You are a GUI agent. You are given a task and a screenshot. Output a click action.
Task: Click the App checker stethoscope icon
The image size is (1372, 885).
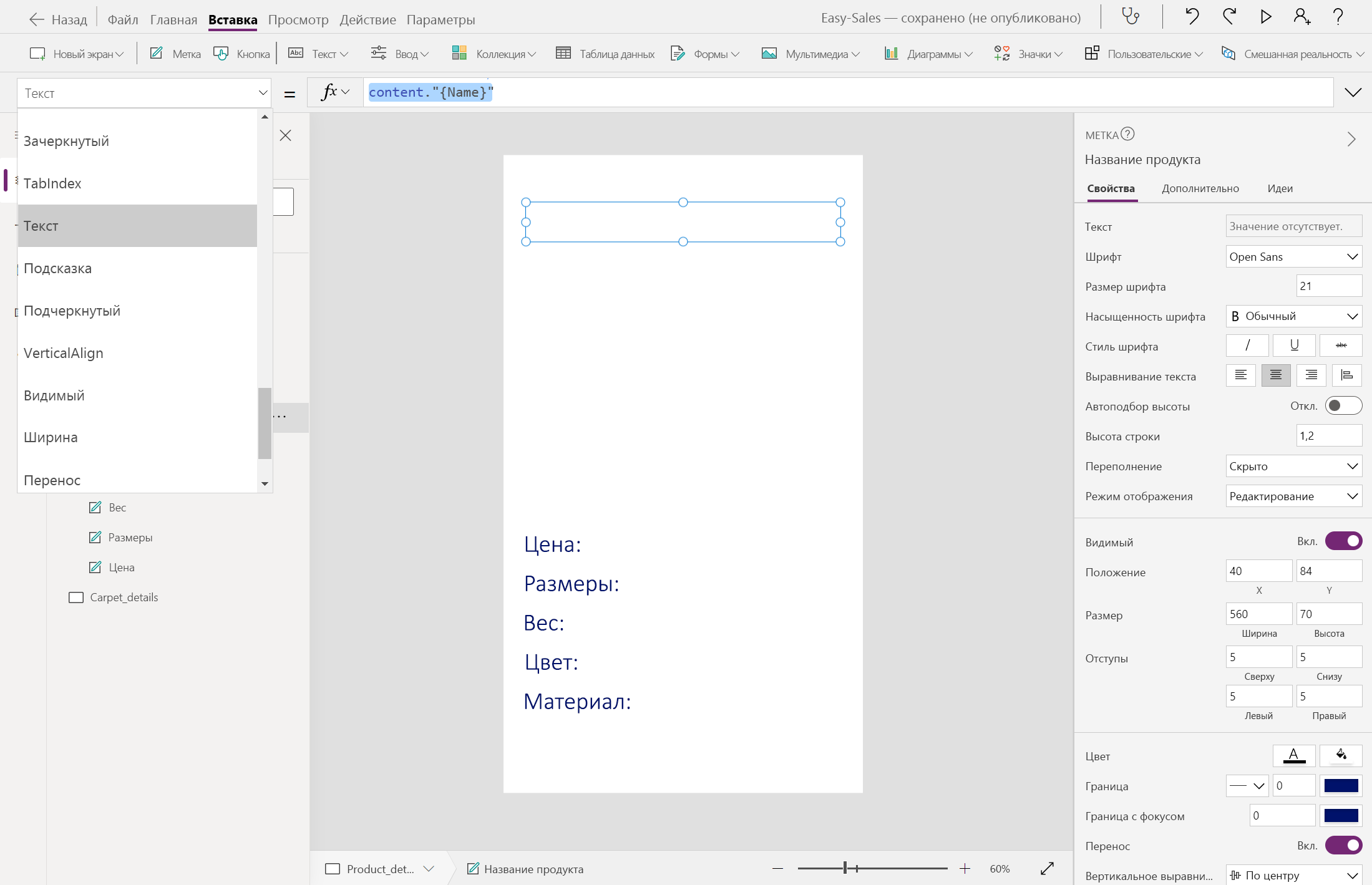1131,16
